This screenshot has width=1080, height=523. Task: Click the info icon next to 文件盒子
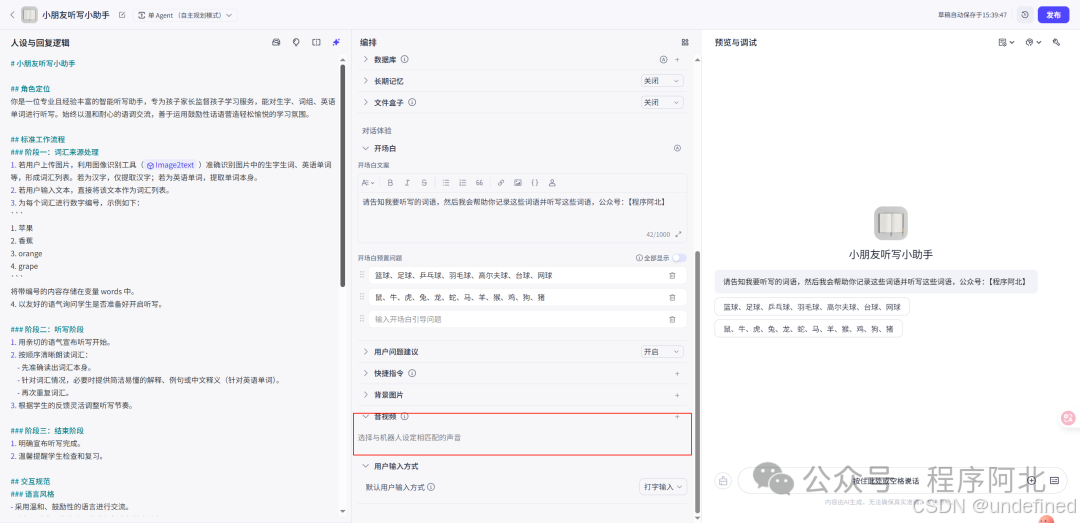pos(412,102)
